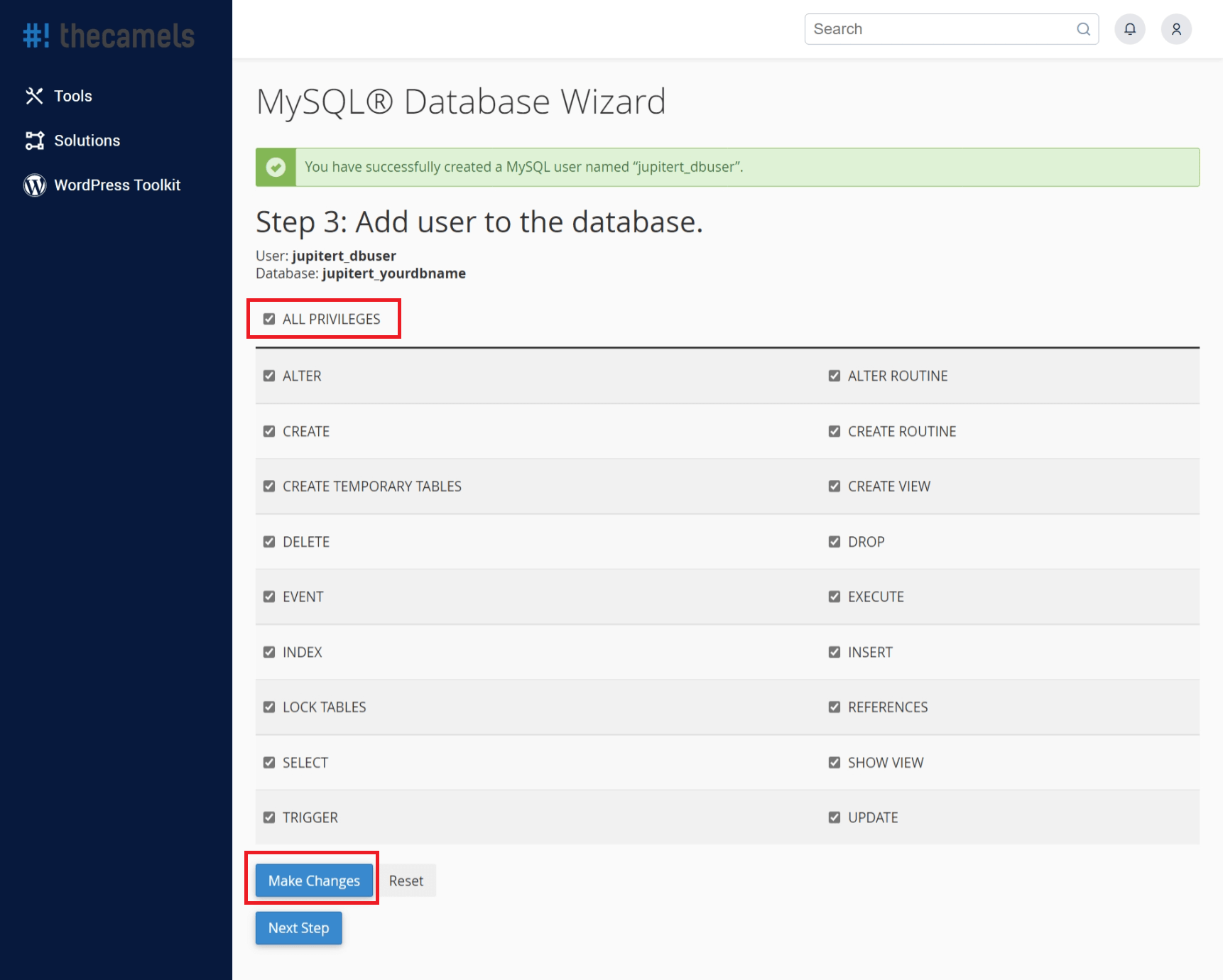Click the search magnifier icon

click(x=1083, y=29)
